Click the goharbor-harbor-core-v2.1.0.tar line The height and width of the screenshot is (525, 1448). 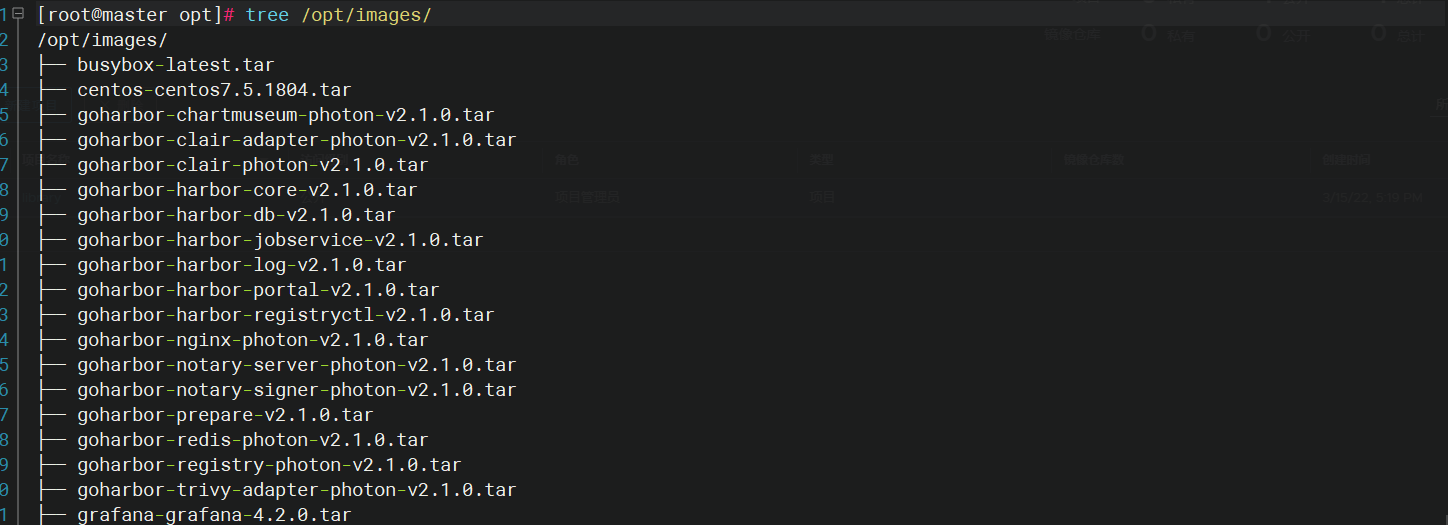point(247,190)
